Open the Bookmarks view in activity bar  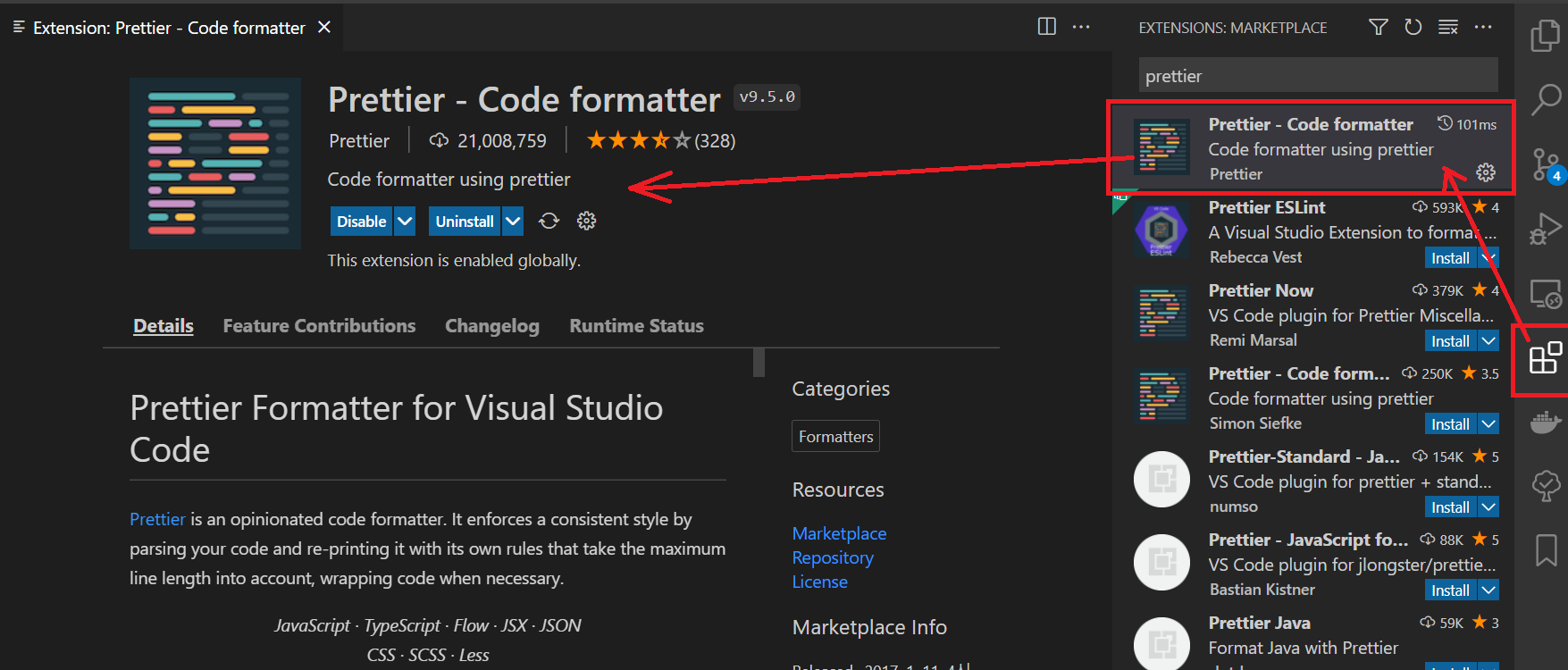pos(1546,550)
